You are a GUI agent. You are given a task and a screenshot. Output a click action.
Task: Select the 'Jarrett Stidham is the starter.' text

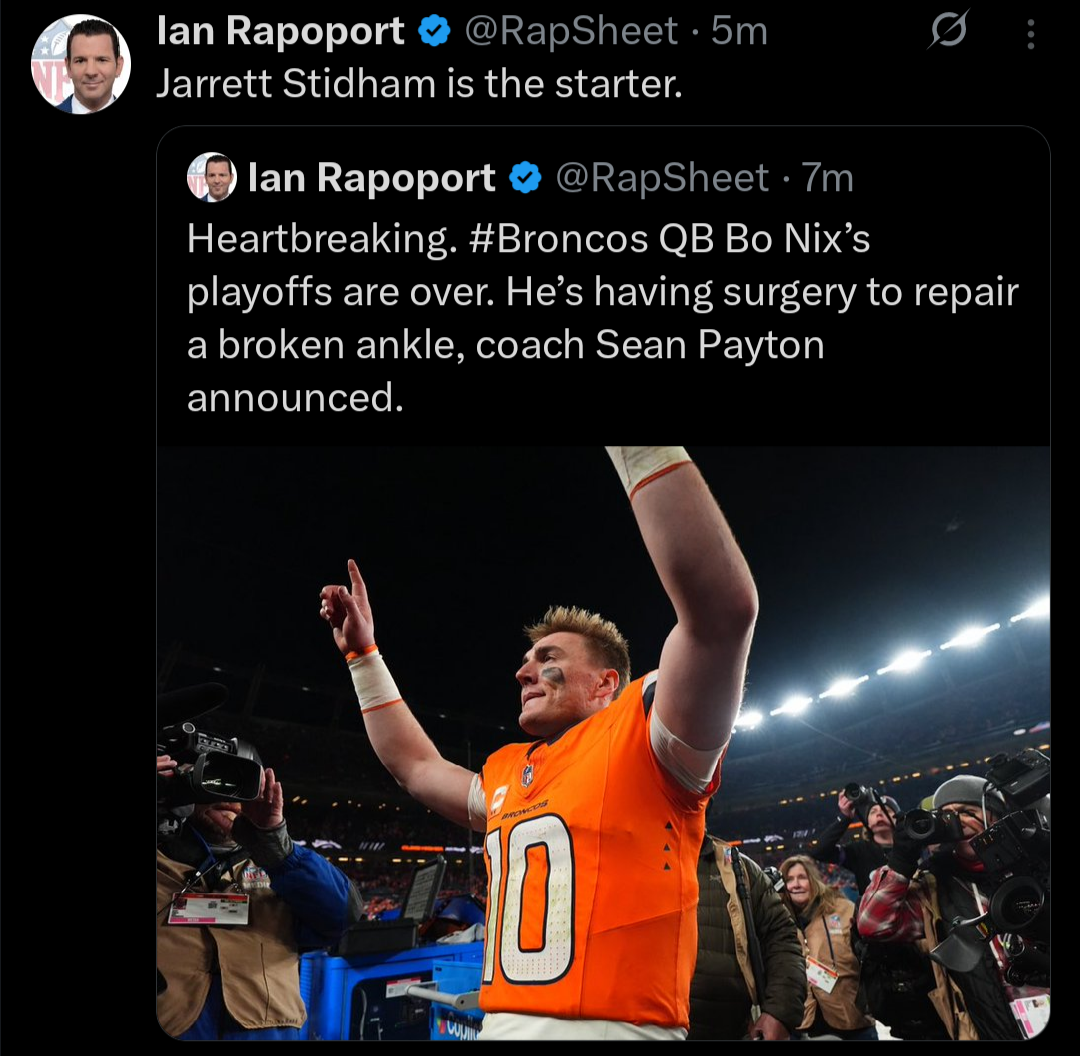419,84
